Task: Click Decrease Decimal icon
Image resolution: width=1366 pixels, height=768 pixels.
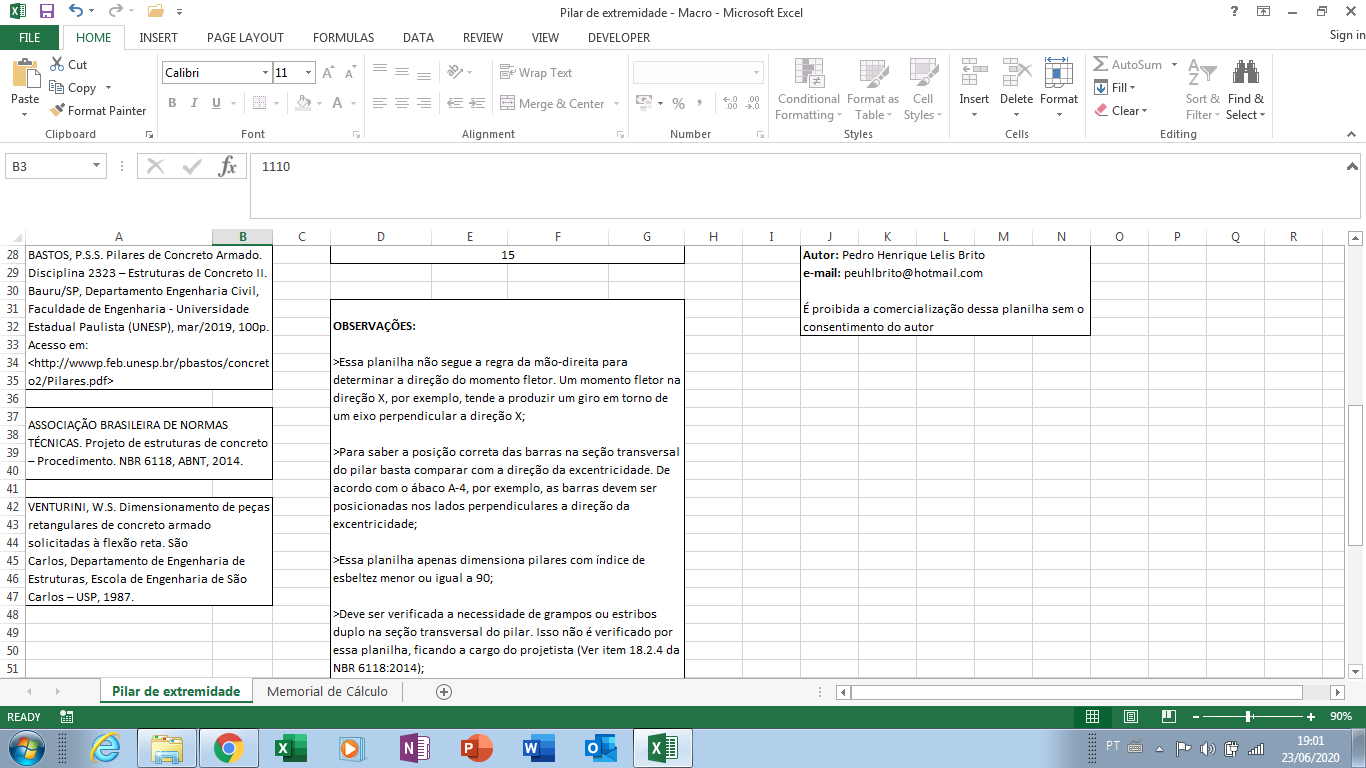Action: pyautogui.click(x=753, y=103)
